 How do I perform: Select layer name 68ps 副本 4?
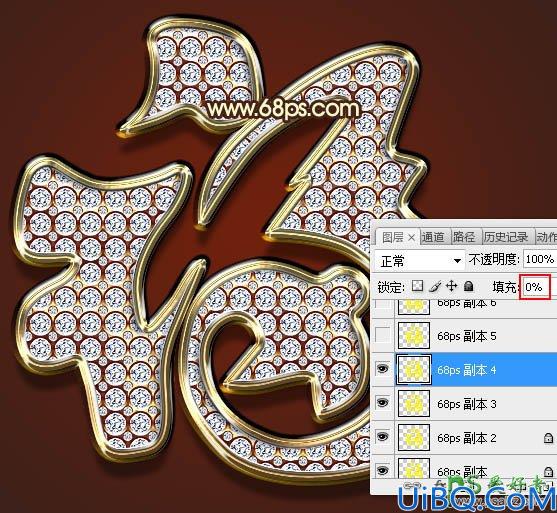click(x=467, y=370)
